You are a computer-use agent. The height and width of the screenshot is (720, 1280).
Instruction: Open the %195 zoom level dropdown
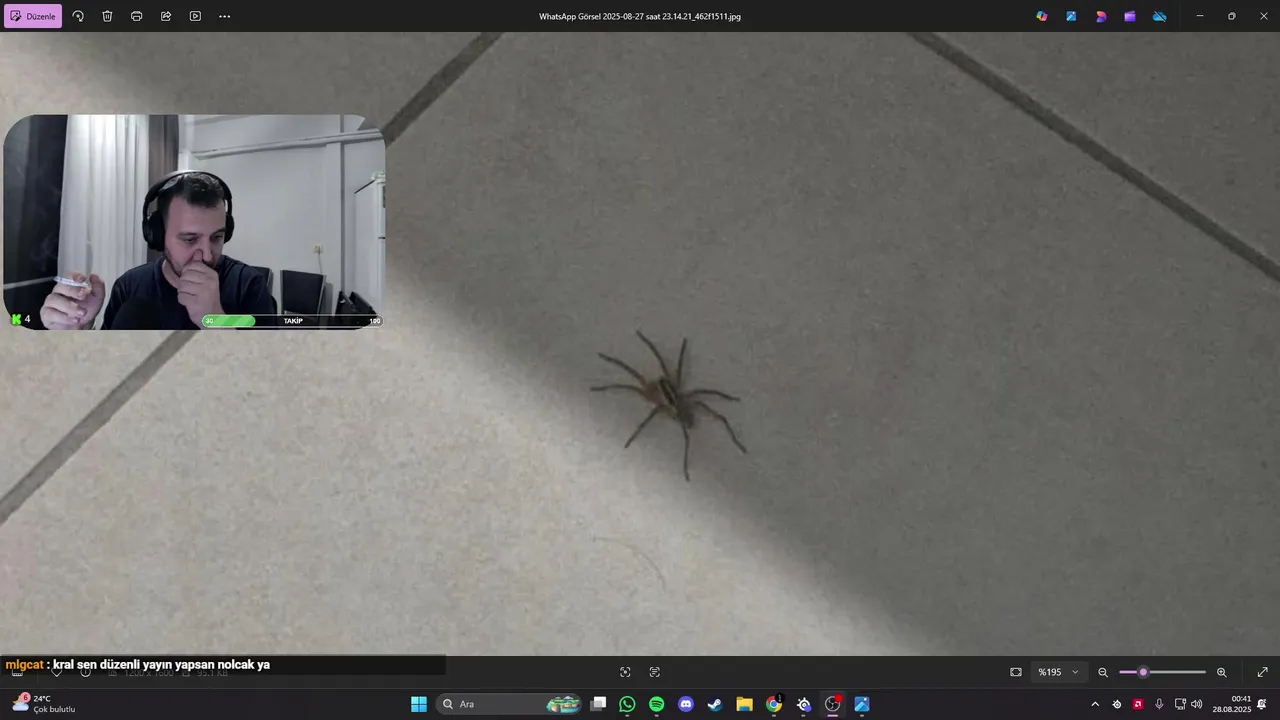pos(1059,672)
